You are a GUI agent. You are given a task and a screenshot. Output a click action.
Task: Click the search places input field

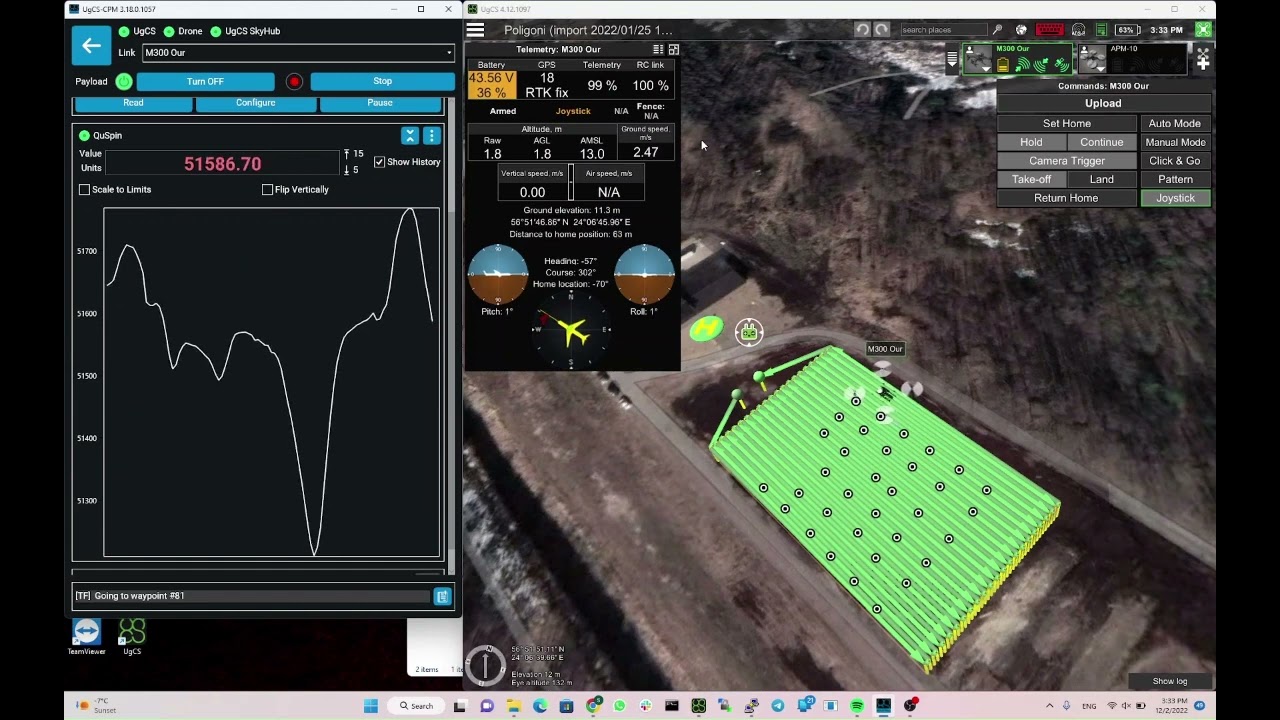pos(944,30)
